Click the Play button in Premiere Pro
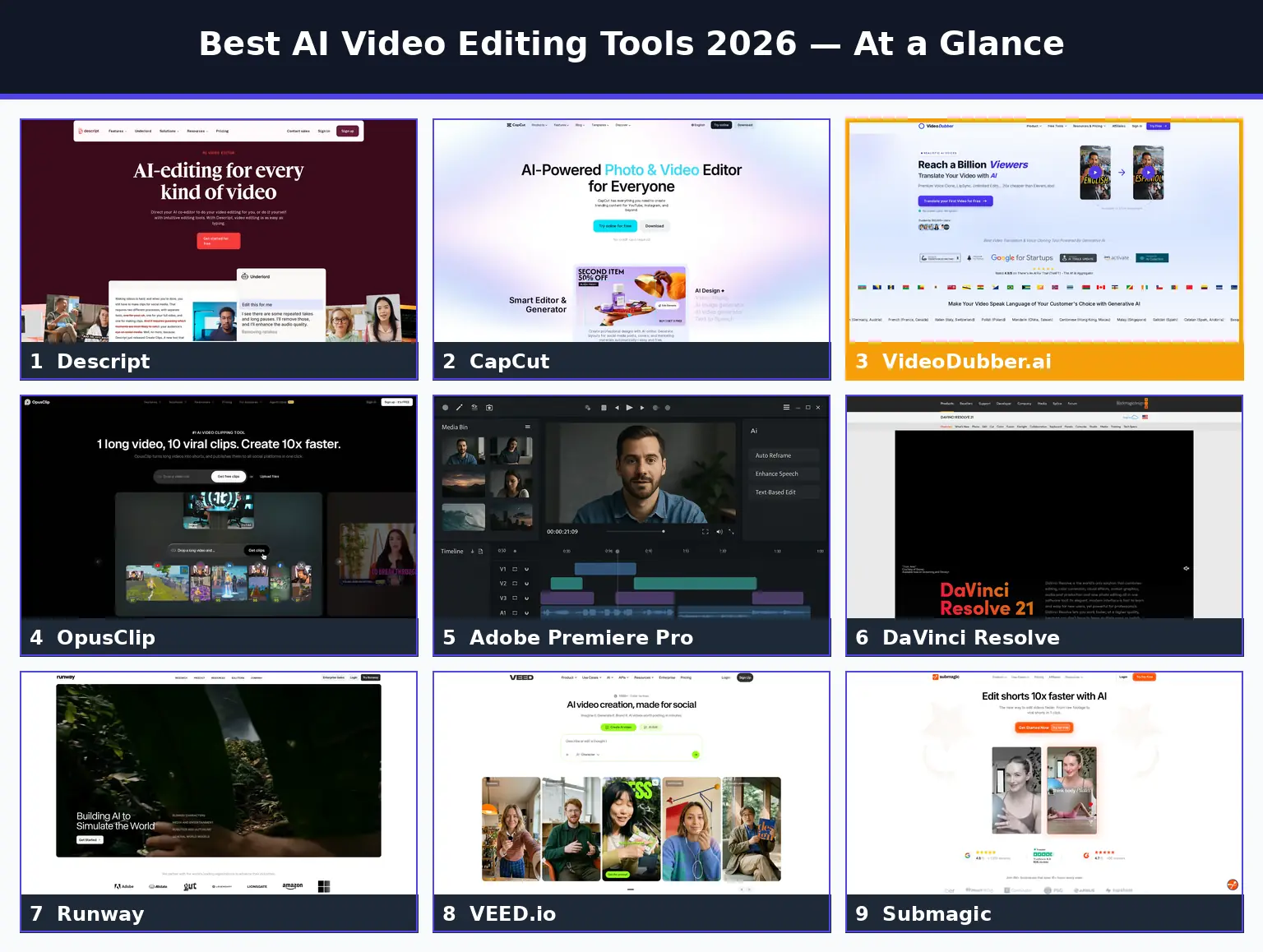Image resolution: width=1263 pixels, height=952 pixels. tap(629, 408)
